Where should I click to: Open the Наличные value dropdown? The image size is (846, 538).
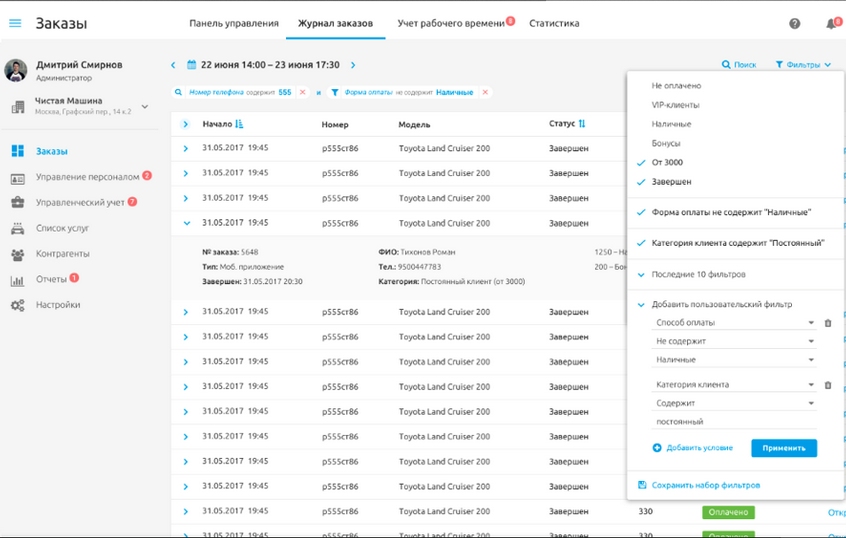[734, 360]
